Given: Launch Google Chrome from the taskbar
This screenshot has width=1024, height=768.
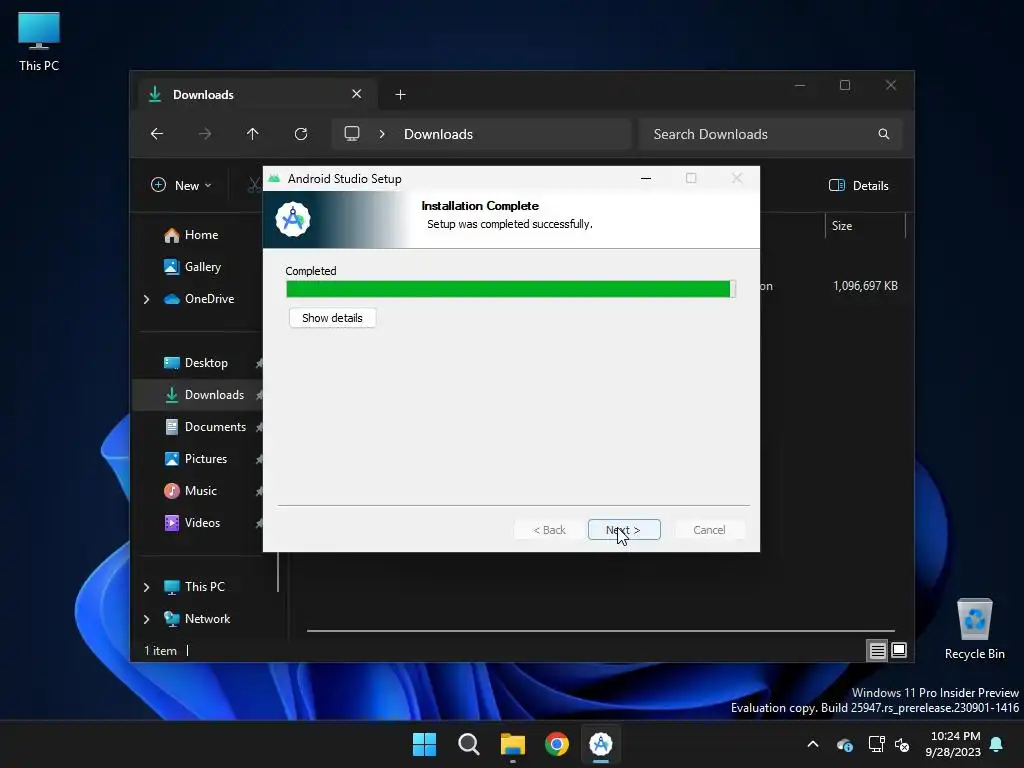Looking at the screenshot, I should [x=557, y=744].
